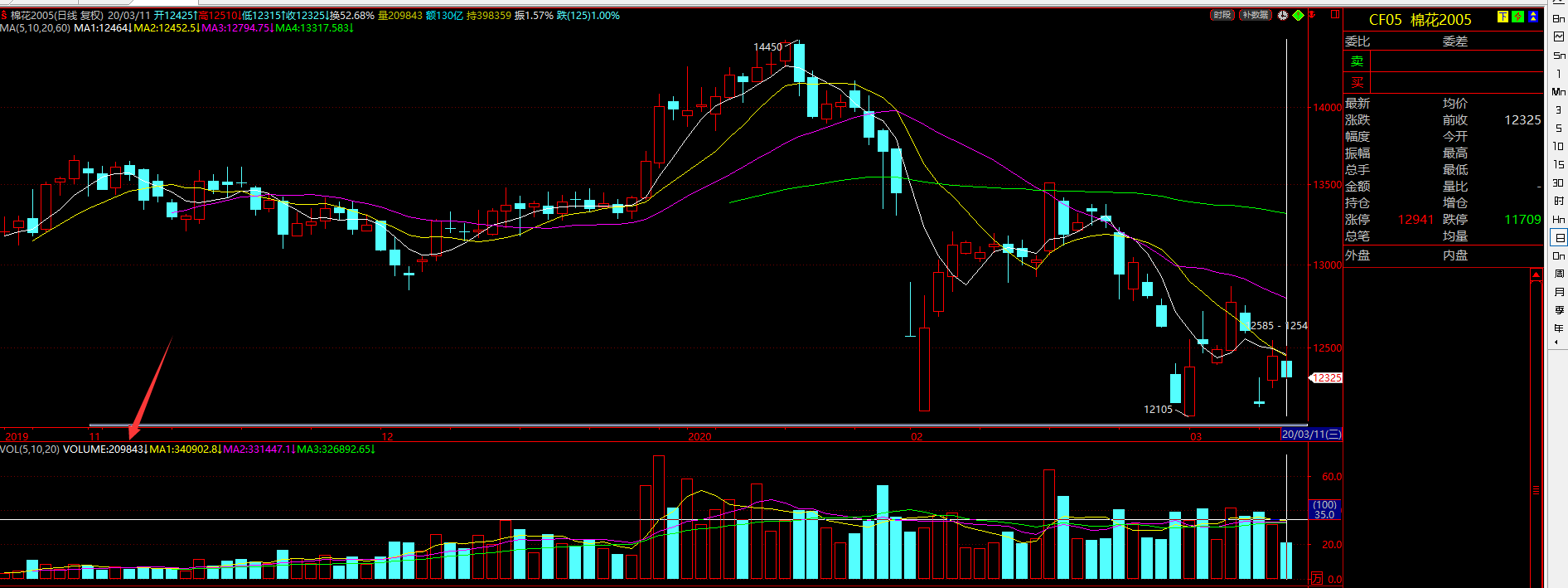This screenshot has width=1568, height=588.
Task: Switch to the 月 (monthly) period
Action: pos(1559,292)
